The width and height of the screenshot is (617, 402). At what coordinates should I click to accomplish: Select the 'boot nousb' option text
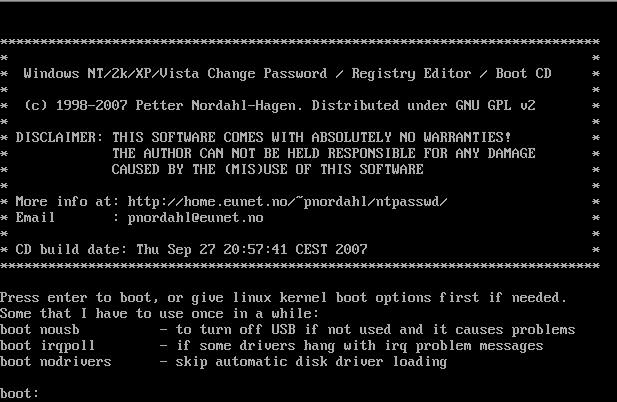click(40, 330)
